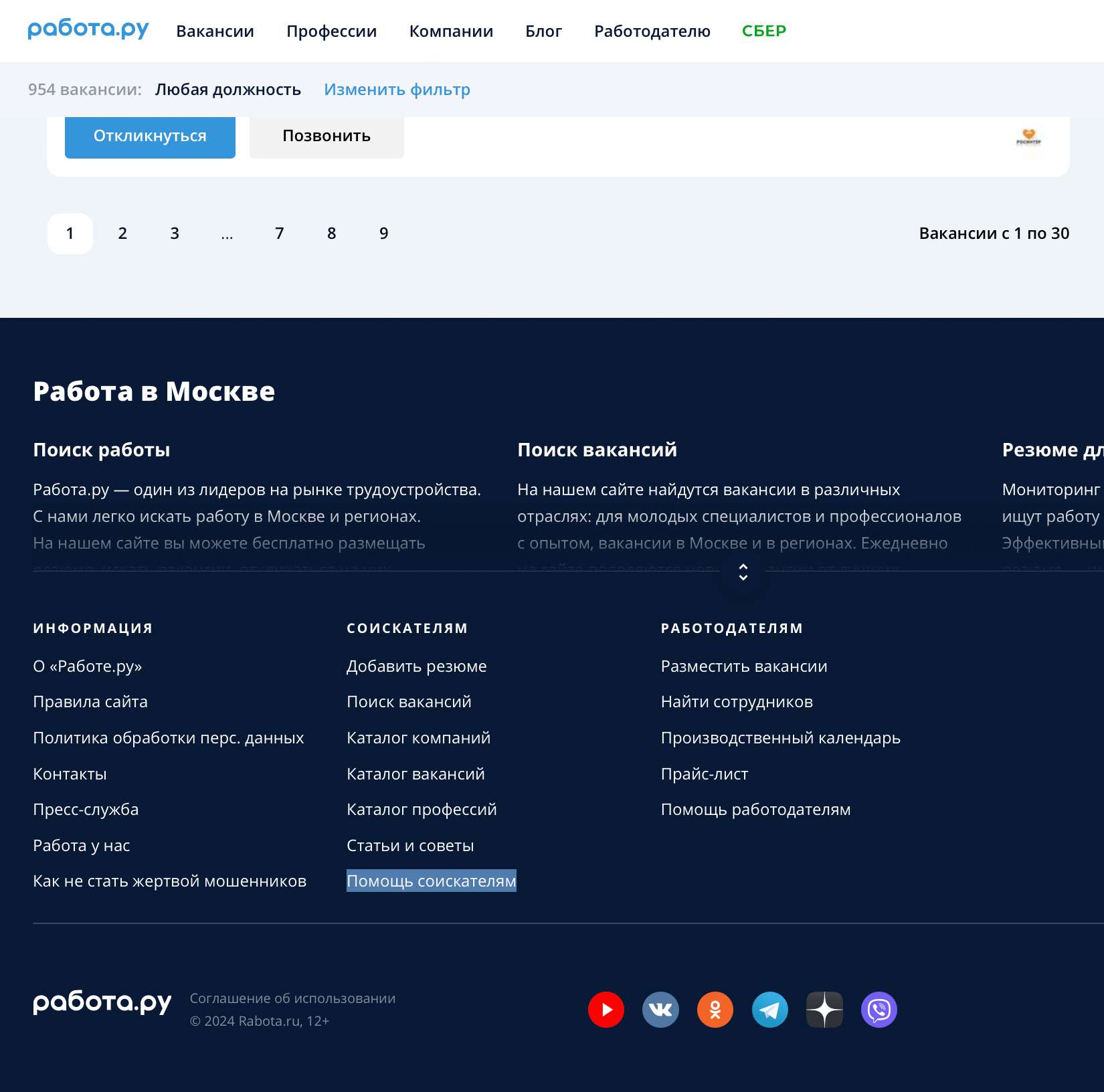Open Статьи и советы footer link
Viewport: 1104px width, 1092px height.
(x=411, y=846)
